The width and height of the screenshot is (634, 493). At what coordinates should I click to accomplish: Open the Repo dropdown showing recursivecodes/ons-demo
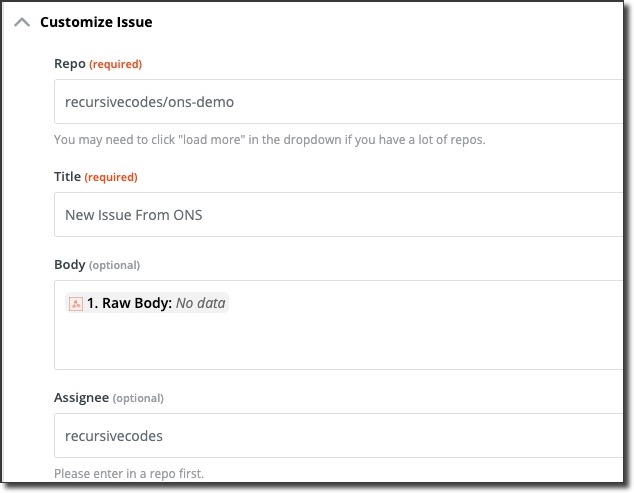click(x=338, y=101)
